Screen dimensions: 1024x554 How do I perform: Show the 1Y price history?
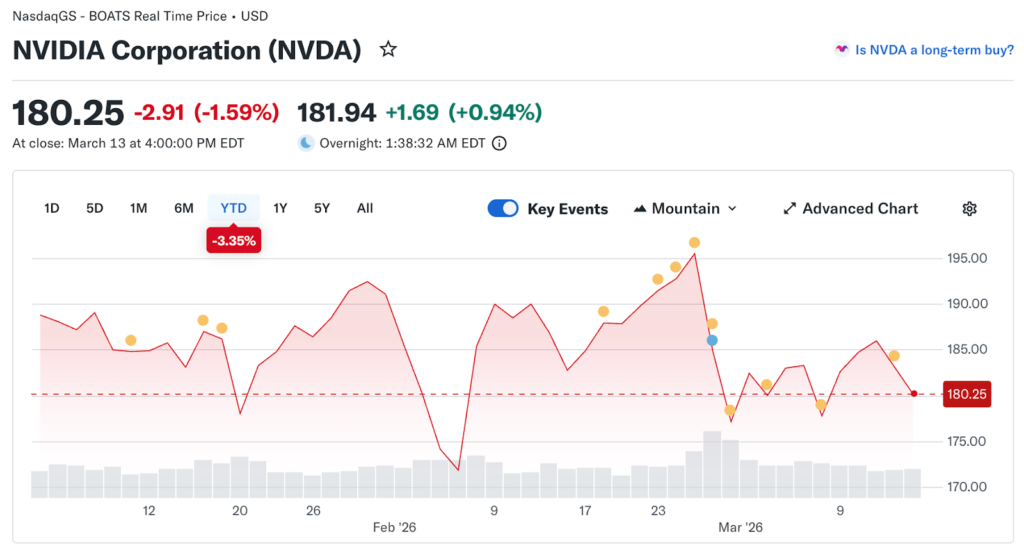[280, 208]
